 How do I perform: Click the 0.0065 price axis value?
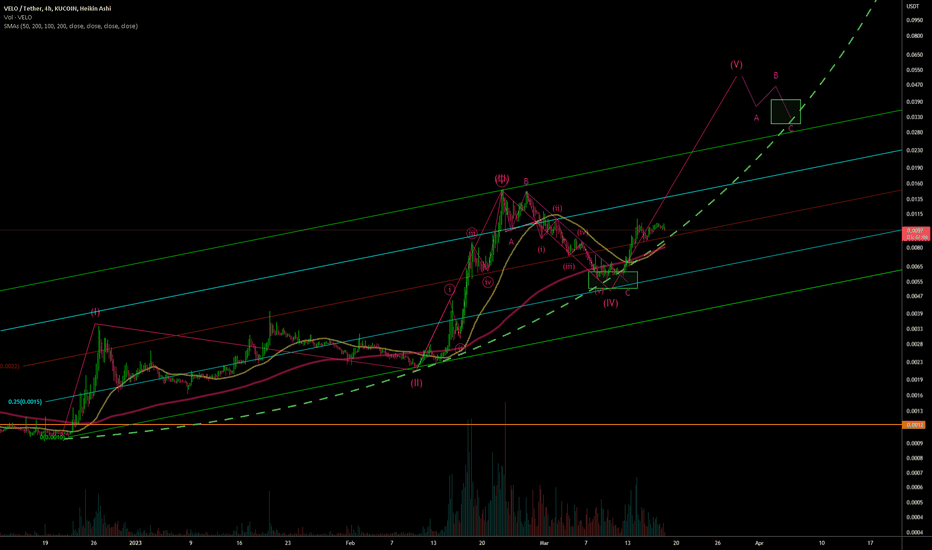[914, 267]
